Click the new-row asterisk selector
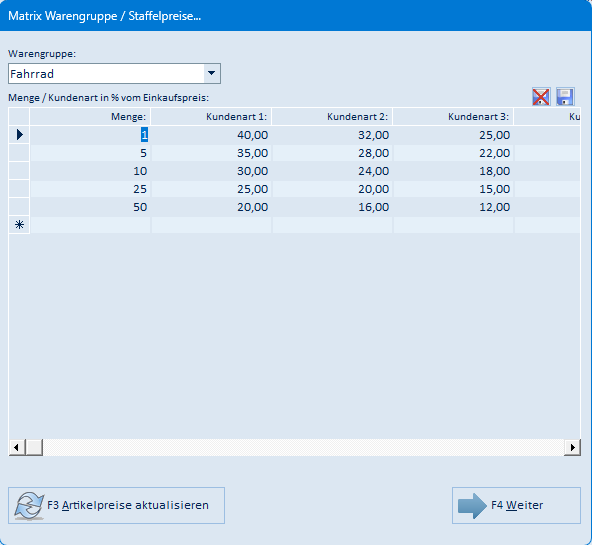Screen dimensions: 592x545 click(x=19, y=225)
